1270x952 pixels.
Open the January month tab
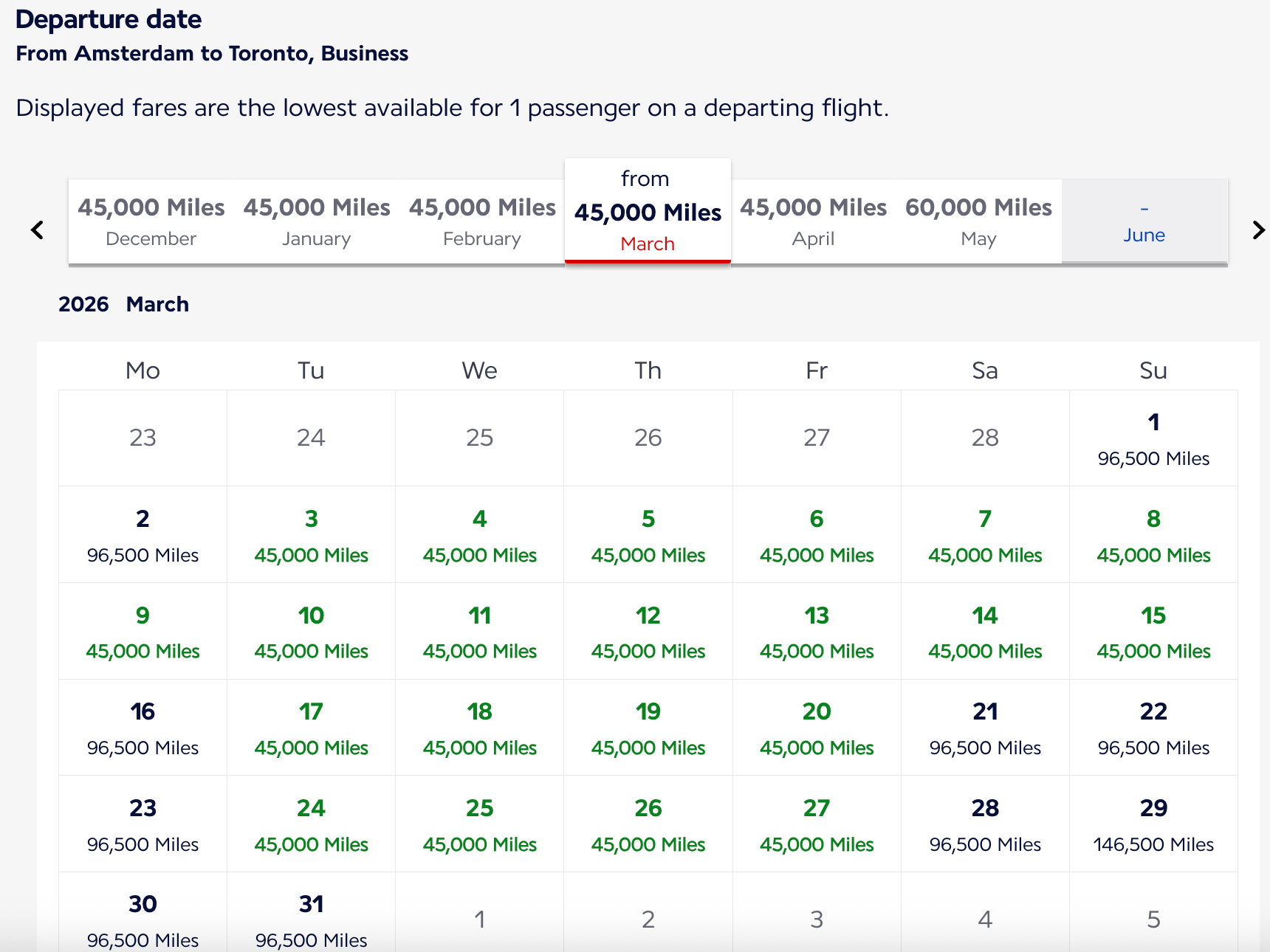point(317,221)
